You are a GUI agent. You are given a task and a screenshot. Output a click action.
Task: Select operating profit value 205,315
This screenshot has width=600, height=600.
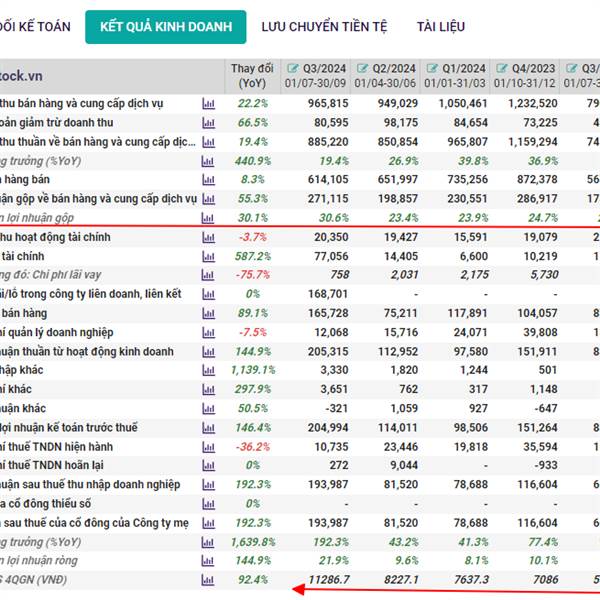tap(328, 352)
